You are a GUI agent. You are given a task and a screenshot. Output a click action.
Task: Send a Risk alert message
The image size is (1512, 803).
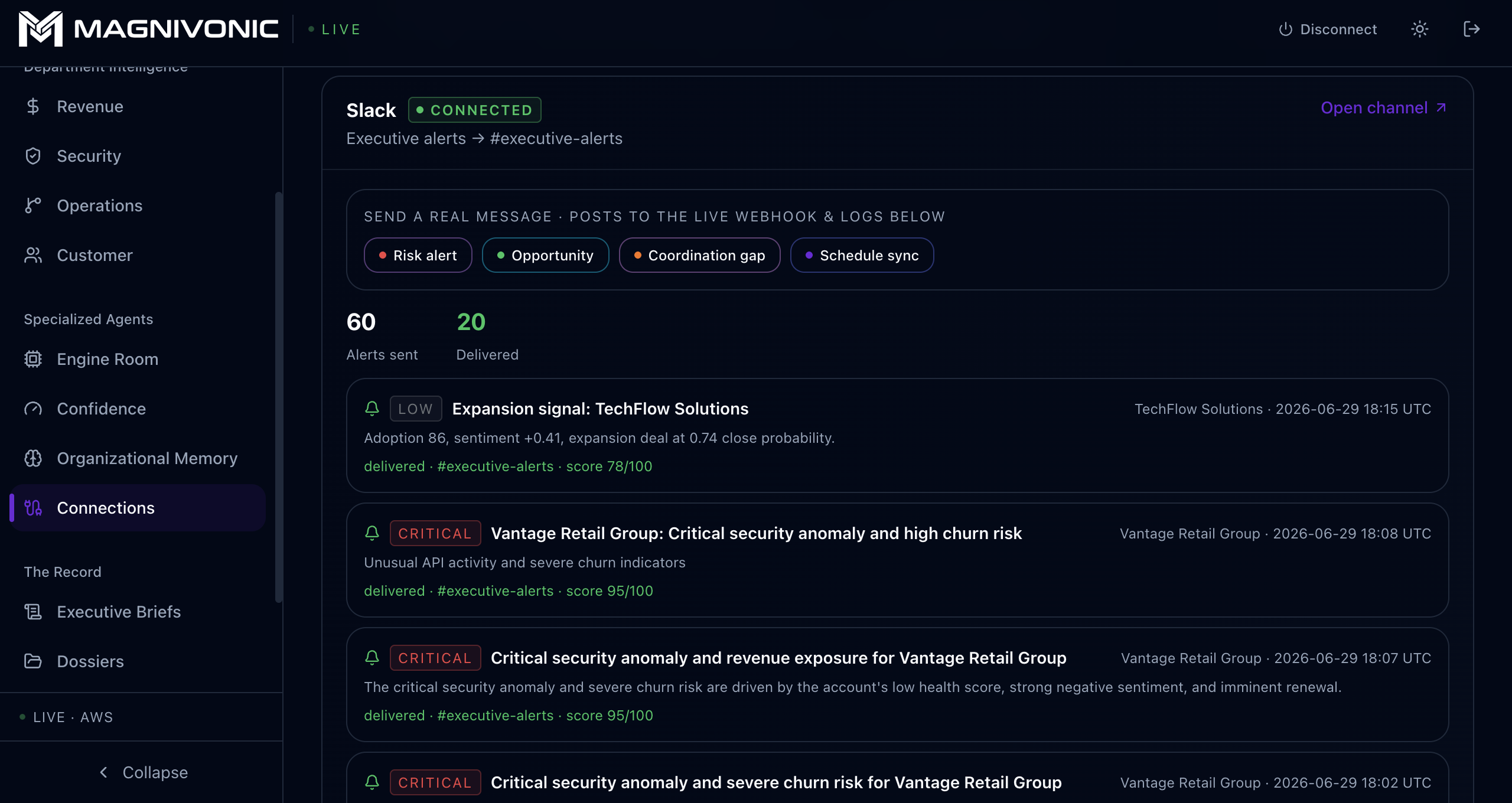[418, 255]
